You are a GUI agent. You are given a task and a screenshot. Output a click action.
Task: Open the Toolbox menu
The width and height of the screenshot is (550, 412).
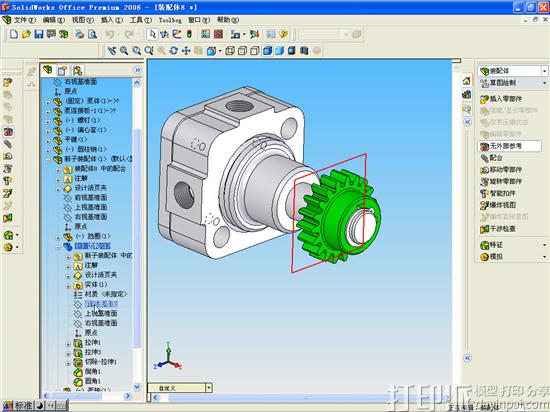pos(170,20)
